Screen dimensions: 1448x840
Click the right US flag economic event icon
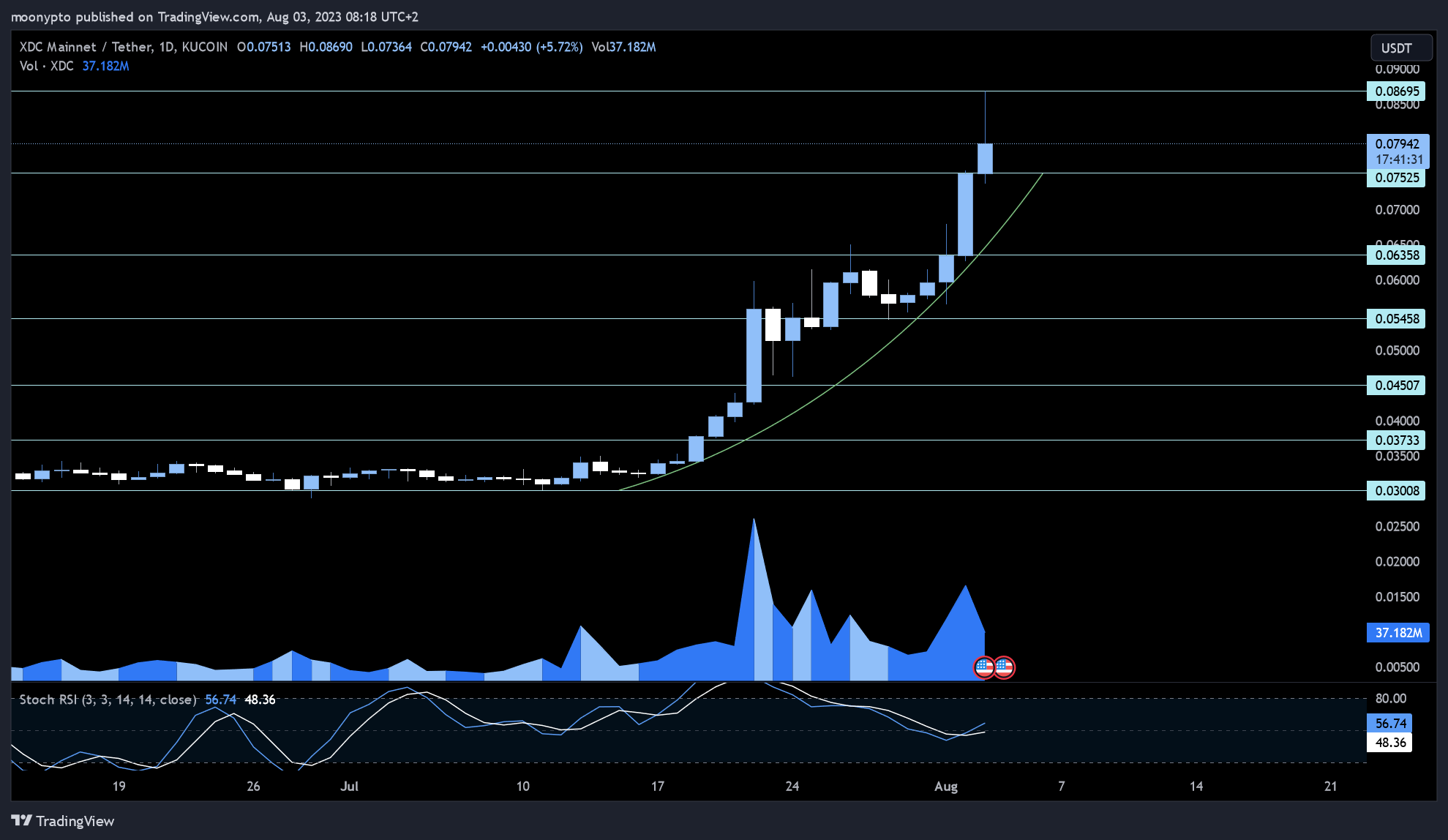pos(1004,667)
